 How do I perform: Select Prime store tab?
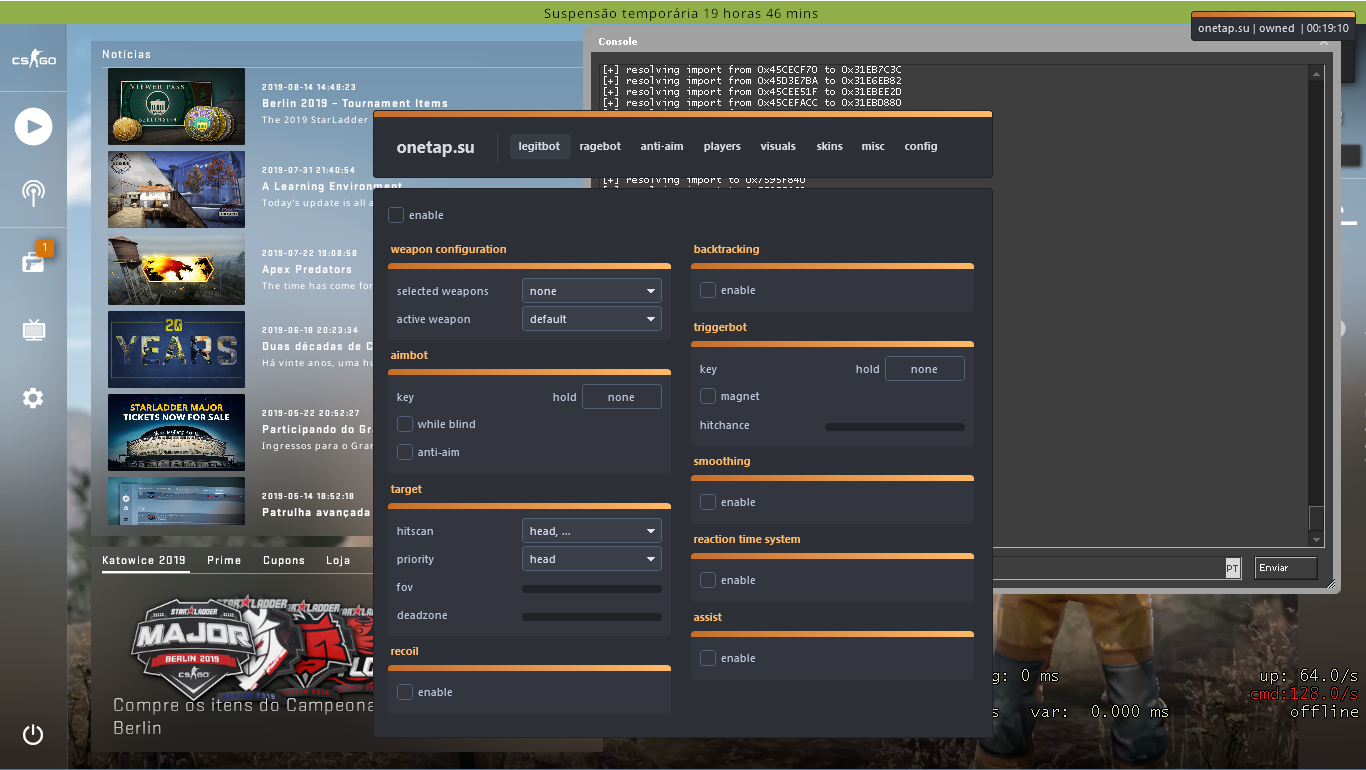(x=224, y=560)
